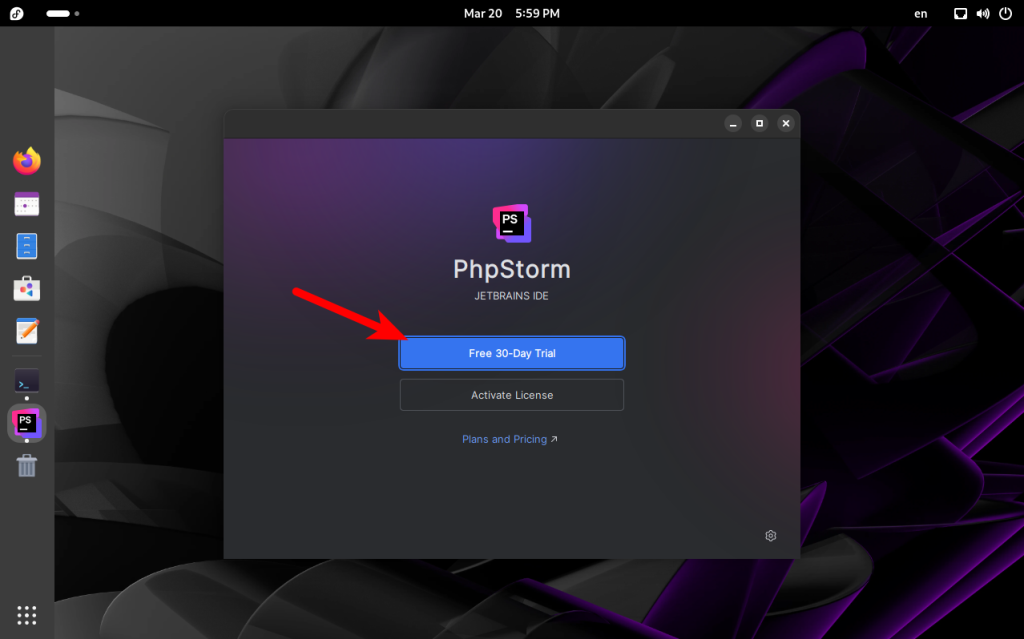1024x639 pixels.
Task: Click the PhpStorm logo in the dialog
Action: 512,223
